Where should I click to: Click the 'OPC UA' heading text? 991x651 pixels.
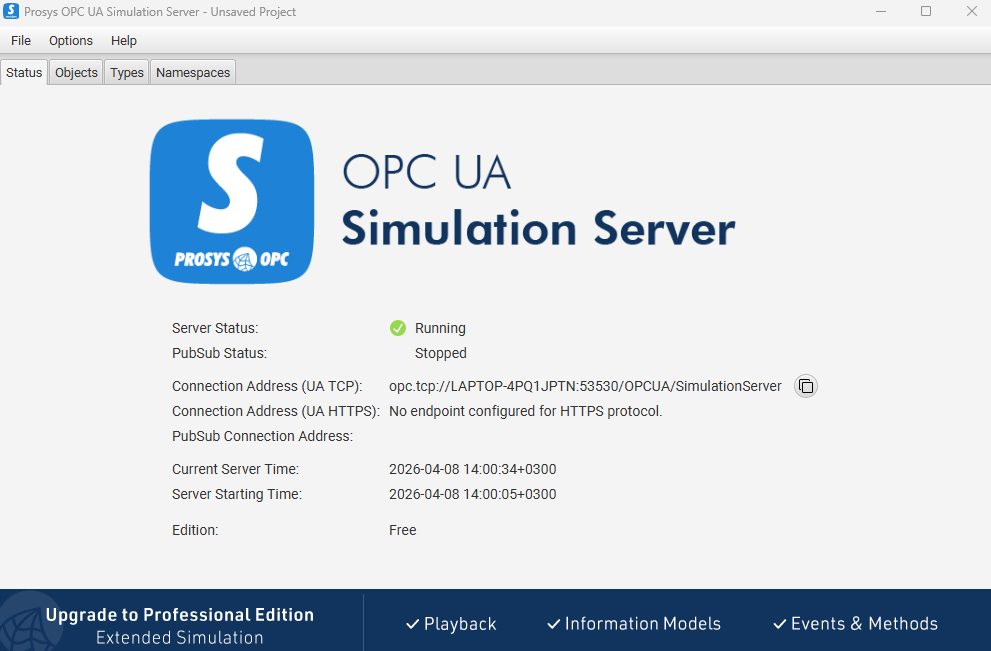click(x=427, y=172)
